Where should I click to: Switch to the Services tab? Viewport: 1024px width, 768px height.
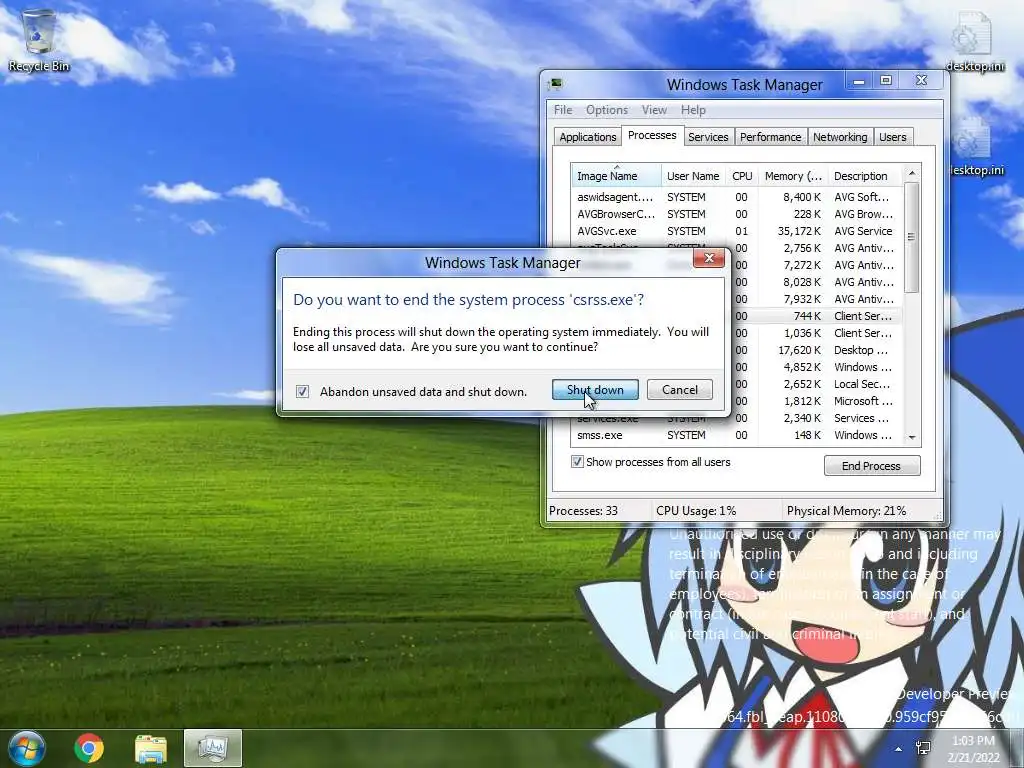(708, 136)
